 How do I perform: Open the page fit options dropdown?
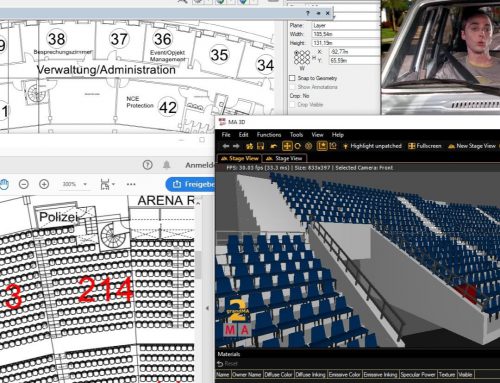click(107, 184)
